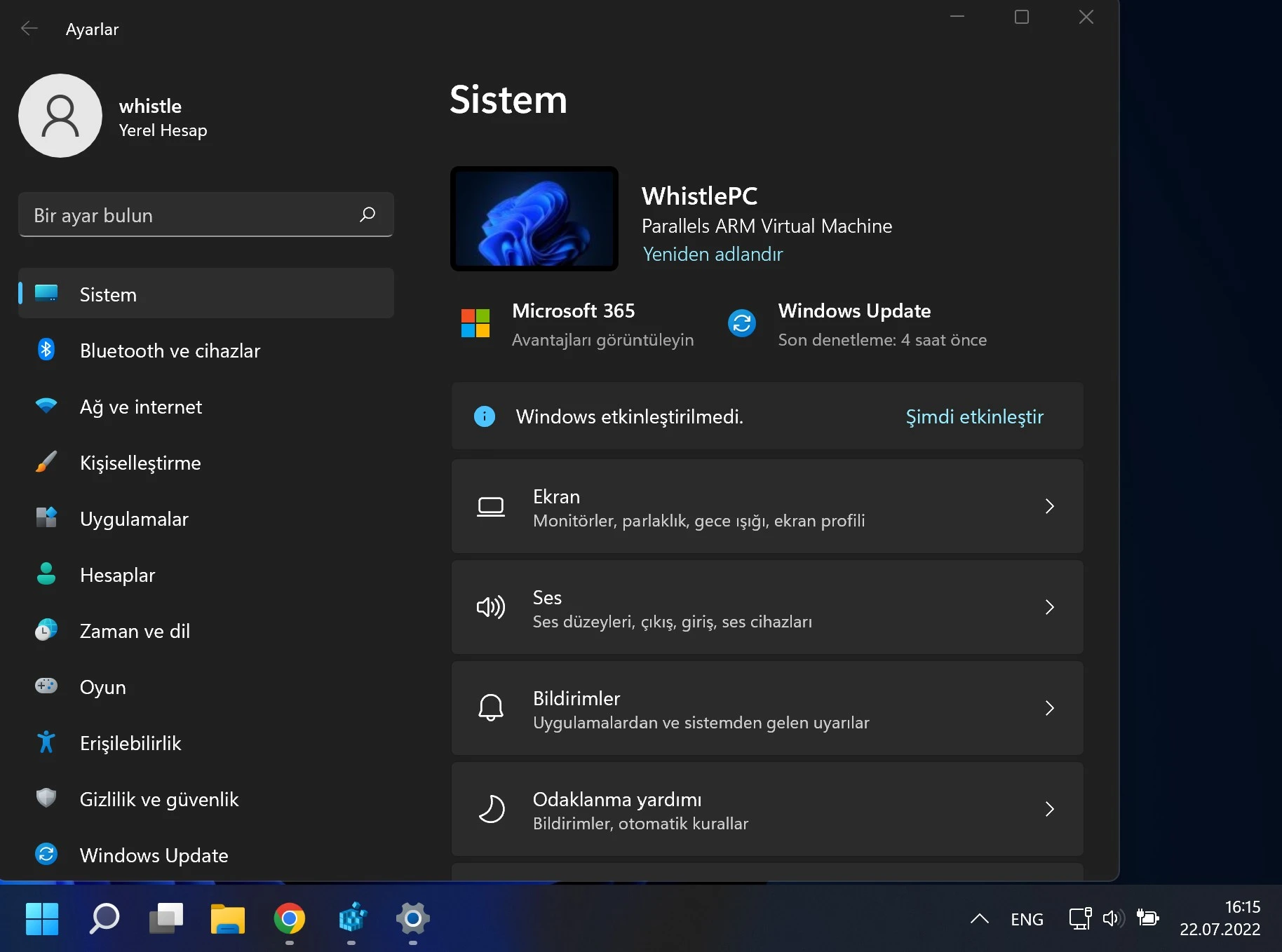Image resolution: width=1282 pixels, height=952 pixels.
Task: Open Microsoft 365 Avantajları görüntüleyin
Action: [x=578, y=325]
